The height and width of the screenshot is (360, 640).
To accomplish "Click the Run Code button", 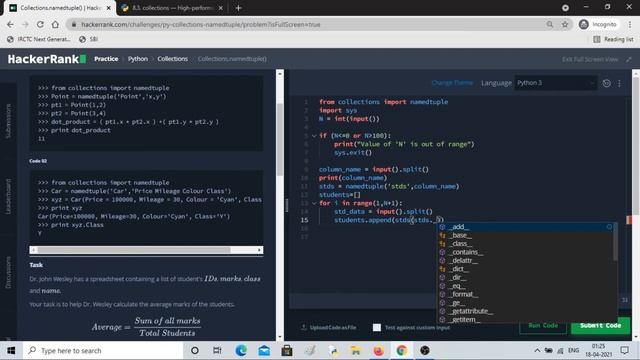I will pos(543,325).
